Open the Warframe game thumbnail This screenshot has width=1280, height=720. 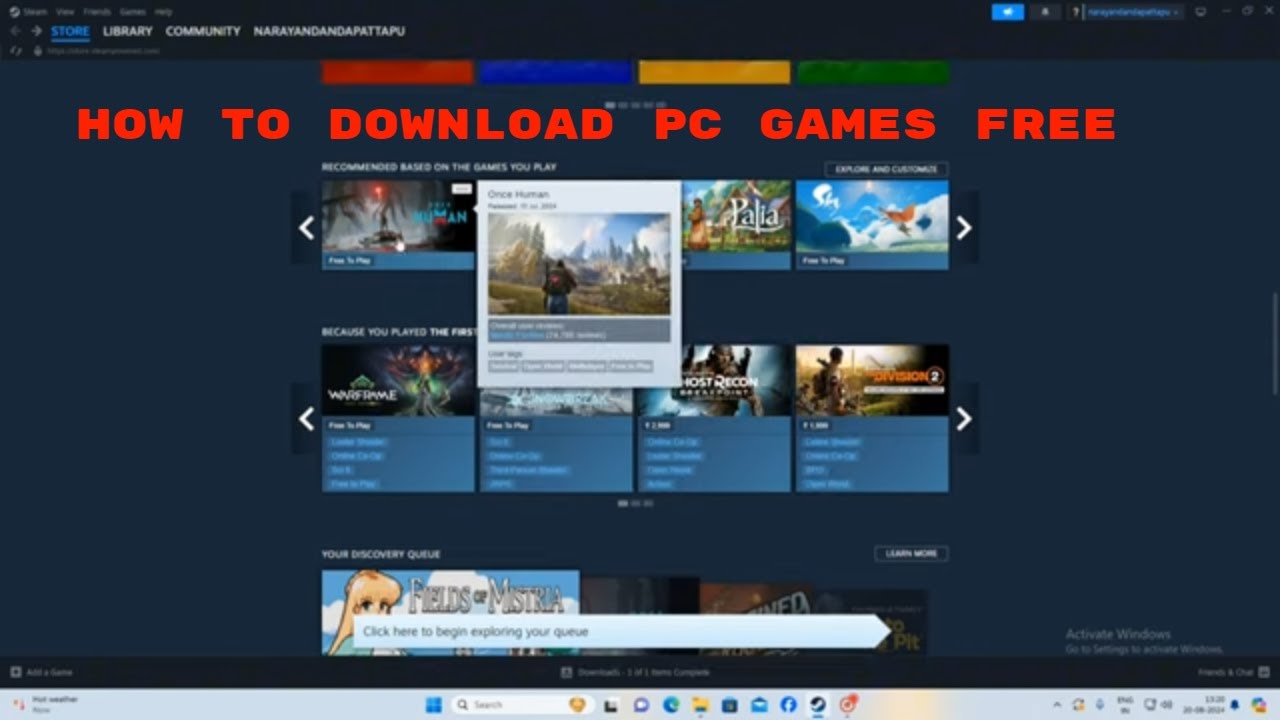pos(398,380)
